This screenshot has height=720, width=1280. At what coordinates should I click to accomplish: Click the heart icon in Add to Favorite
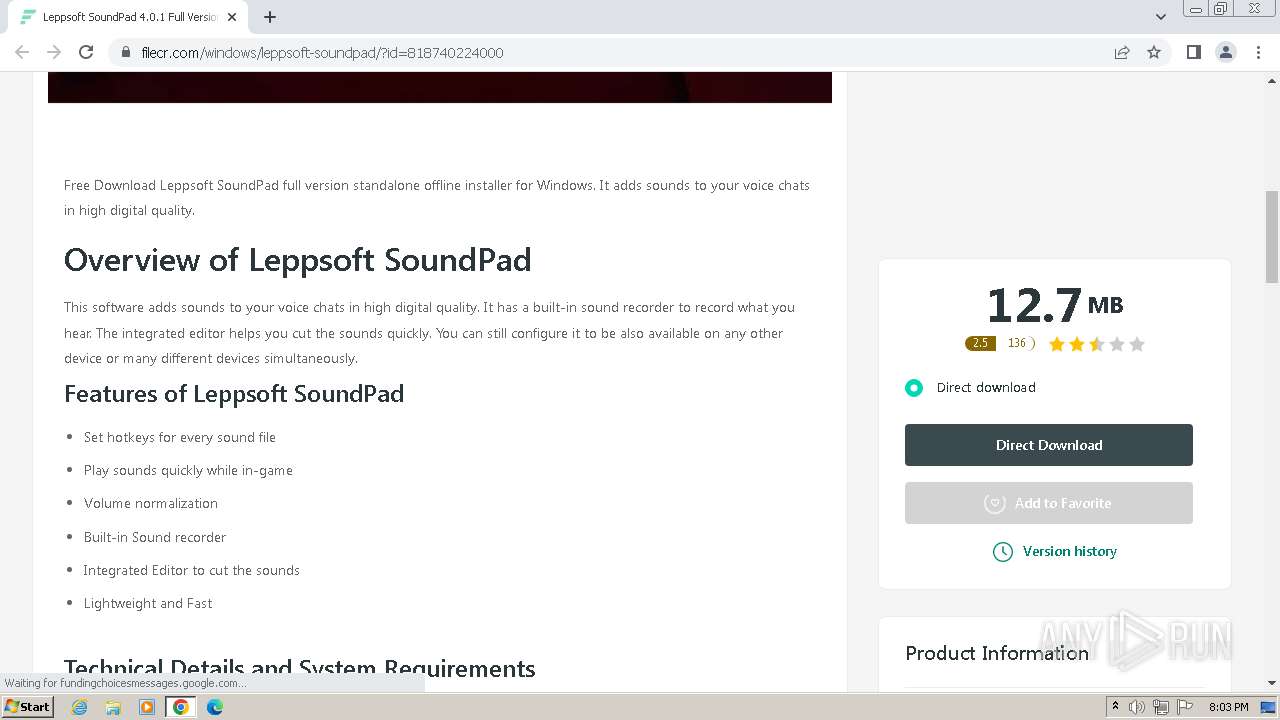[994, 503]
